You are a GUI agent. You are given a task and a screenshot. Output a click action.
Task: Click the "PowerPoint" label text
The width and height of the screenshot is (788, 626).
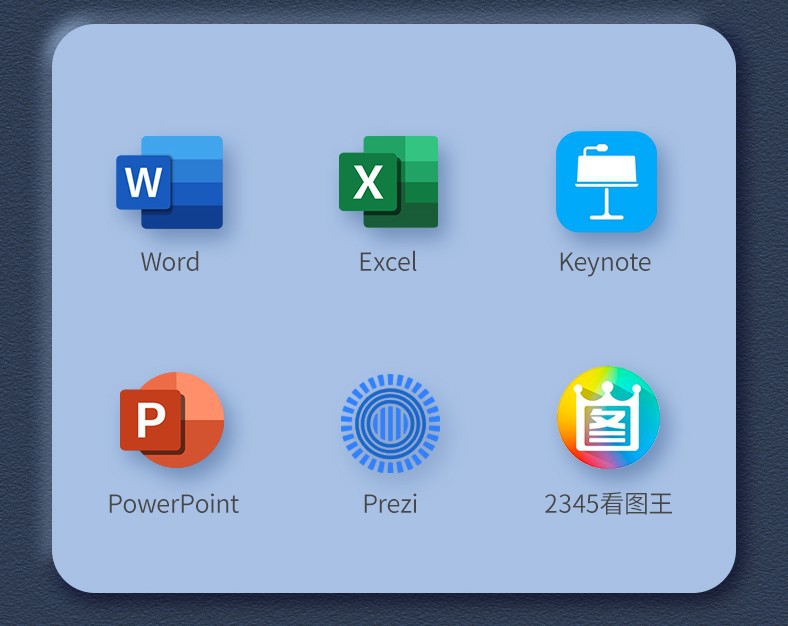(x=173, y=504)
